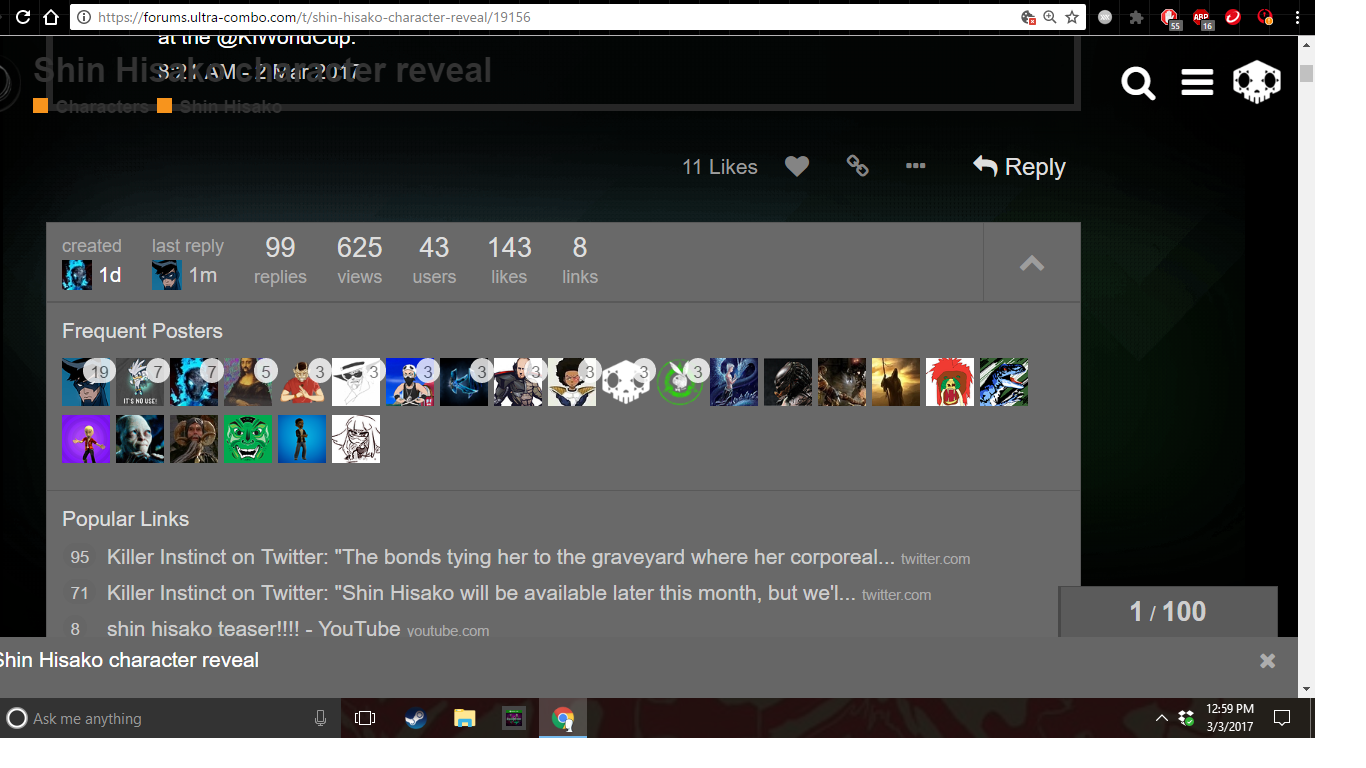The width and height of the screenshot is (1366, 768).
Task: Open Windows Action Center notifications
Action: [1281, 718]
